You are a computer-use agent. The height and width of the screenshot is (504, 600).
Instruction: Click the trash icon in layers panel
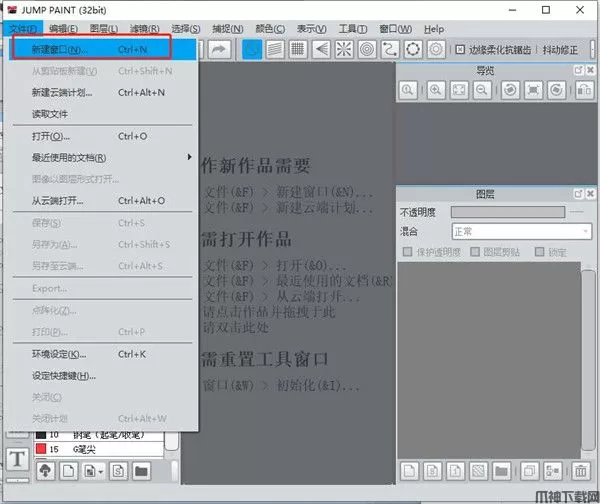[581, 471]
